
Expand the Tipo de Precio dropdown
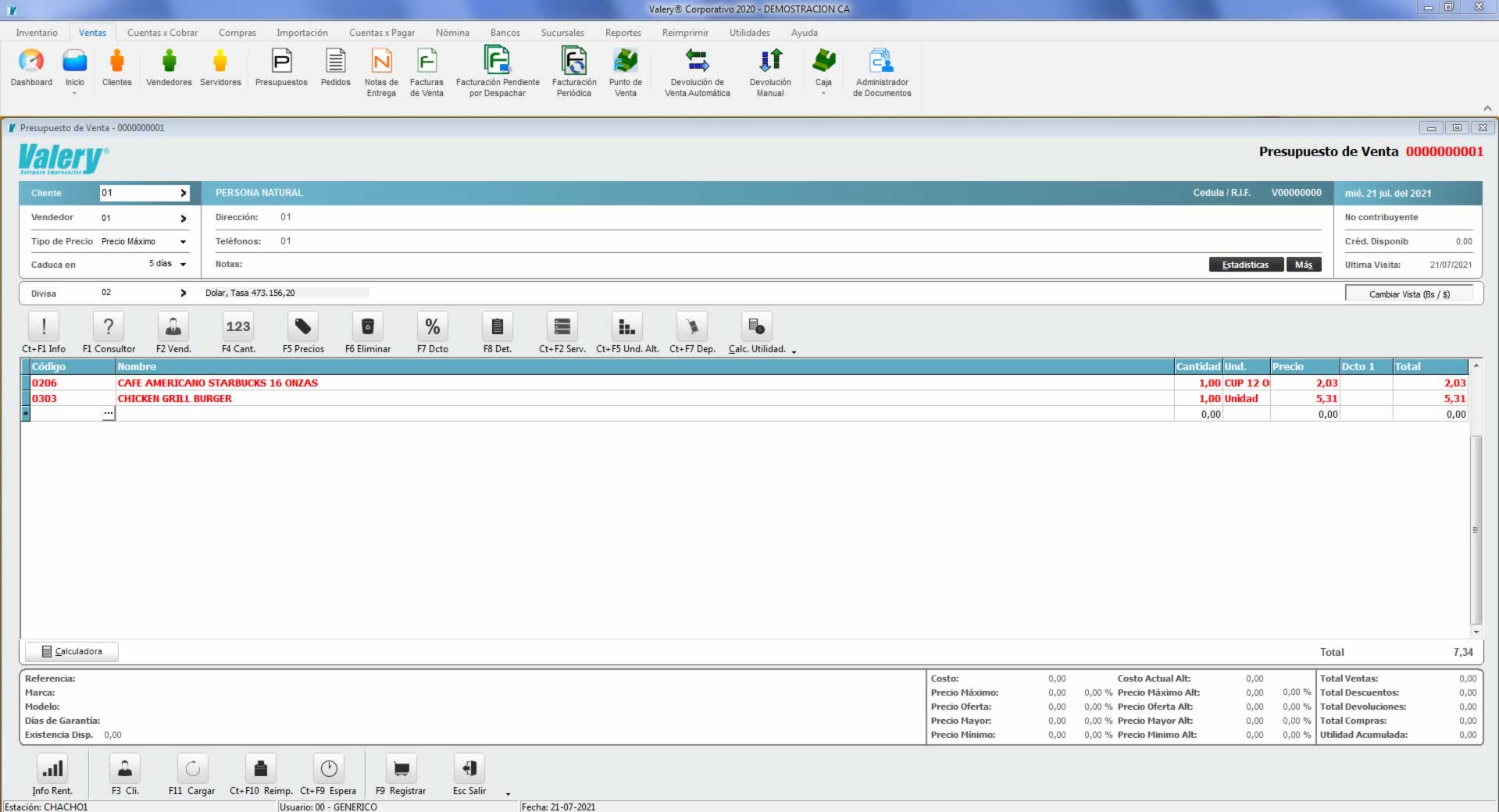pyautogui.click(x=183, y=242)
